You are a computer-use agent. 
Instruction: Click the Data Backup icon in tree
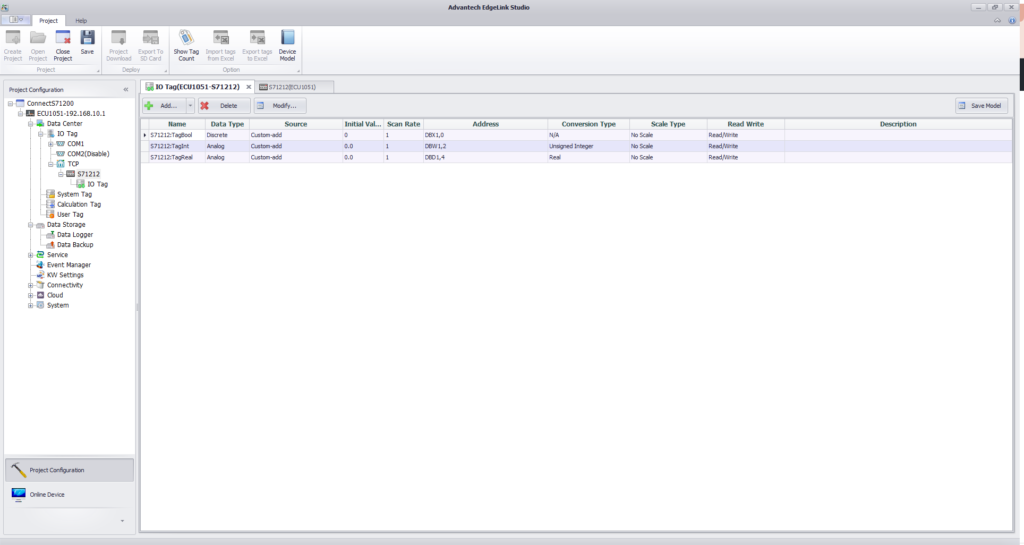pos(50,245)
